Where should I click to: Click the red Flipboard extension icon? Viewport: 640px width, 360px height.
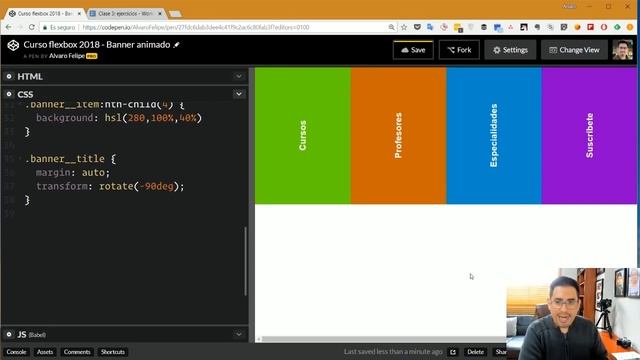point(591,27)
